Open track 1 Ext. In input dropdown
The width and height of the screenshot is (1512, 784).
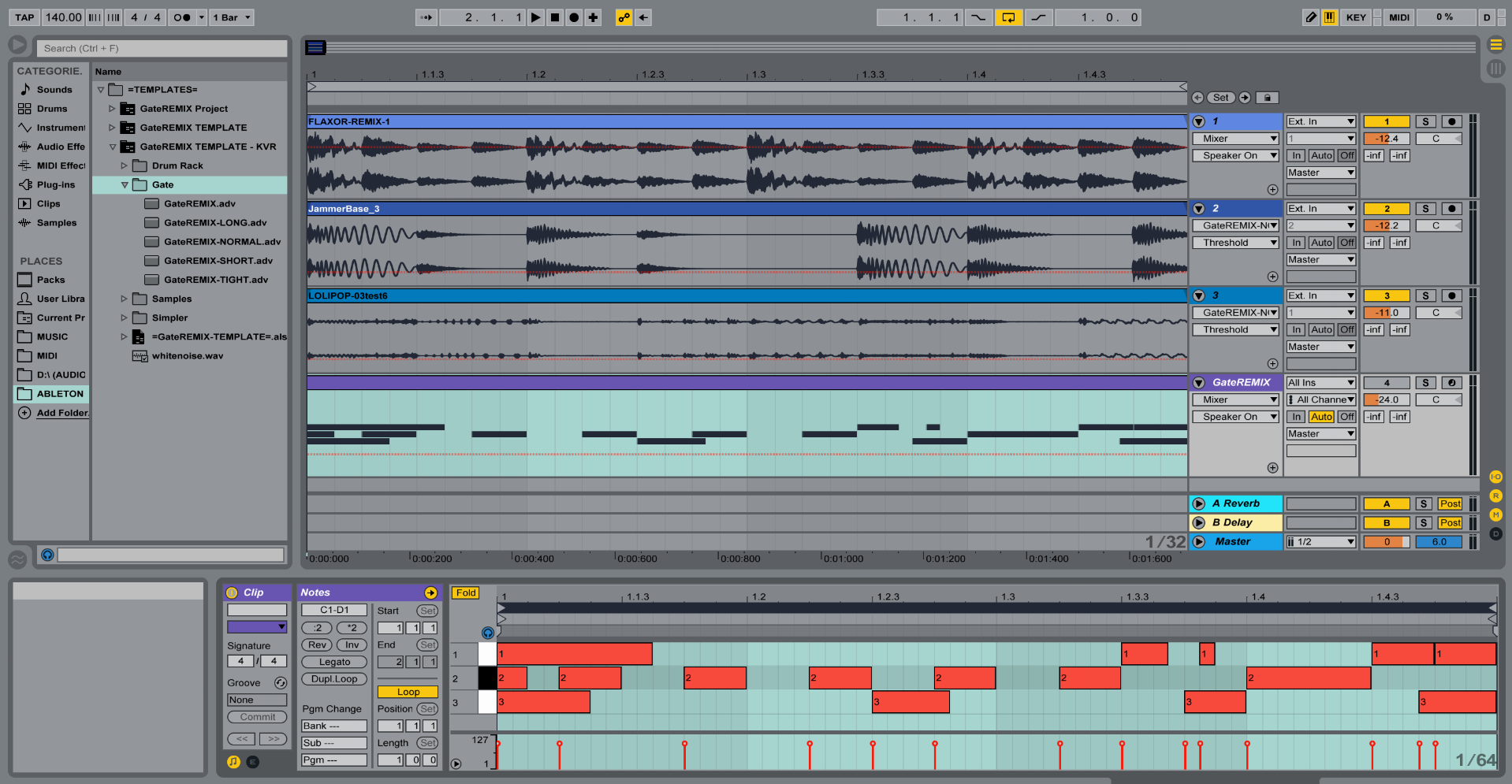(x=1320, y=121)
